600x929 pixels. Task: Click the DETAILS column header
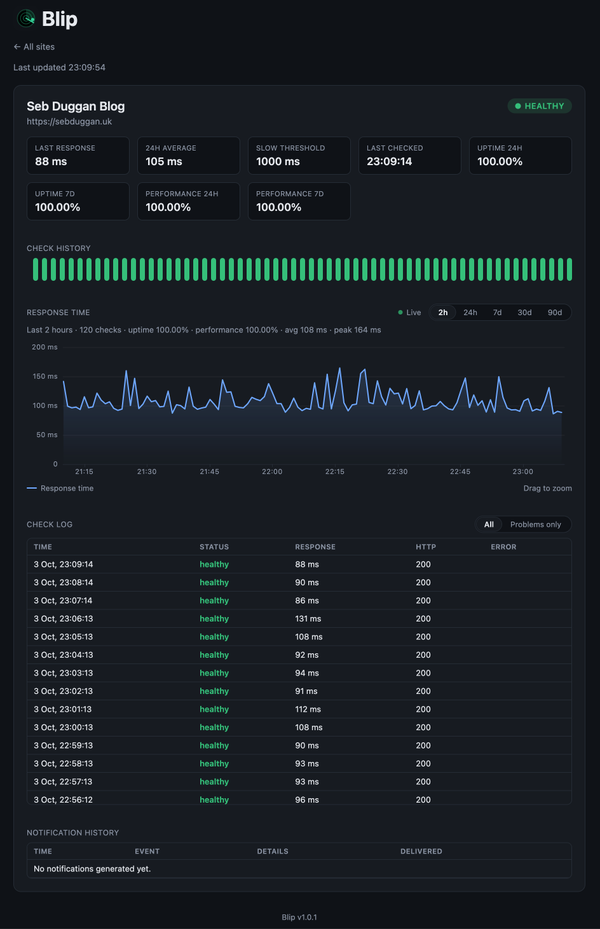[272, 851]
